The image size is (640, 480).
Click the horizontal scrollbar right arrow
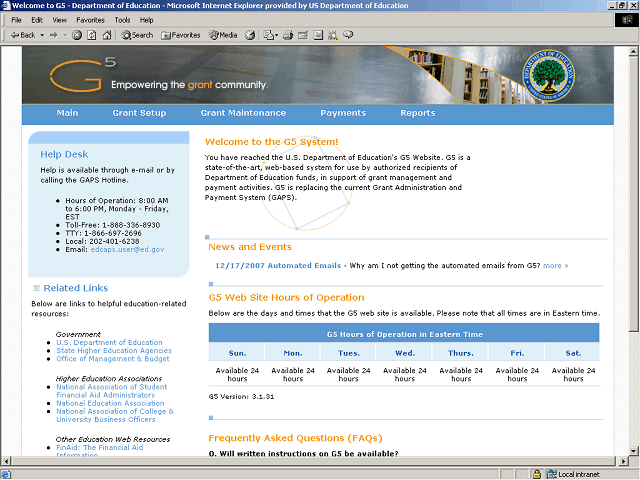pos(623,461)
